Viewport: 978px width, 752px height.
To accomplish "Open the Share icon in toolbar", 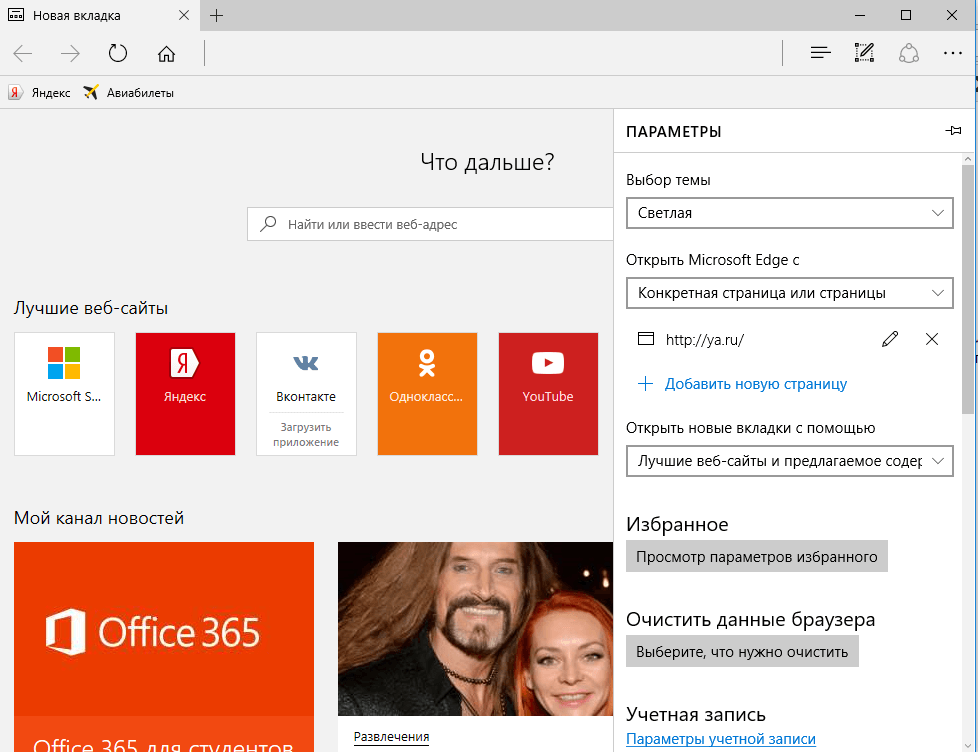I will point(908,53).
